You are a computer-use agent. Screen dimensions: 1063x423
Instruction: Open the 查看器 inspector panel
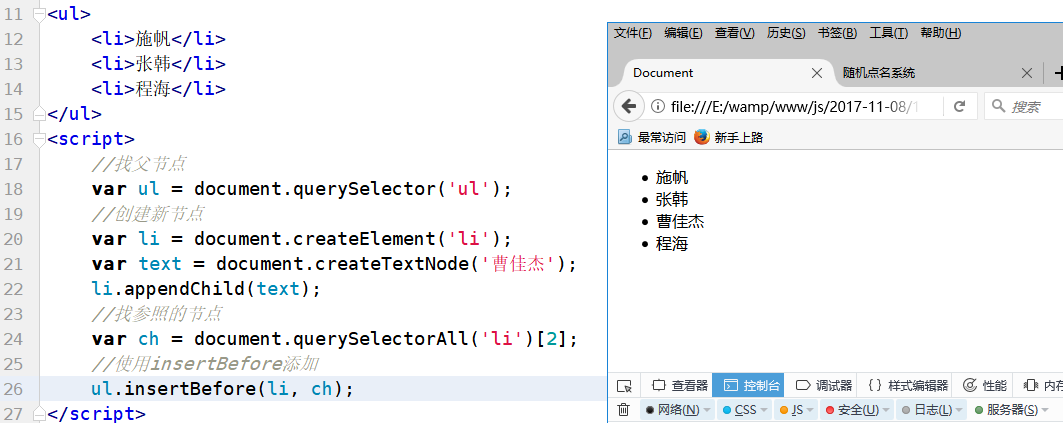pos(680,385)
